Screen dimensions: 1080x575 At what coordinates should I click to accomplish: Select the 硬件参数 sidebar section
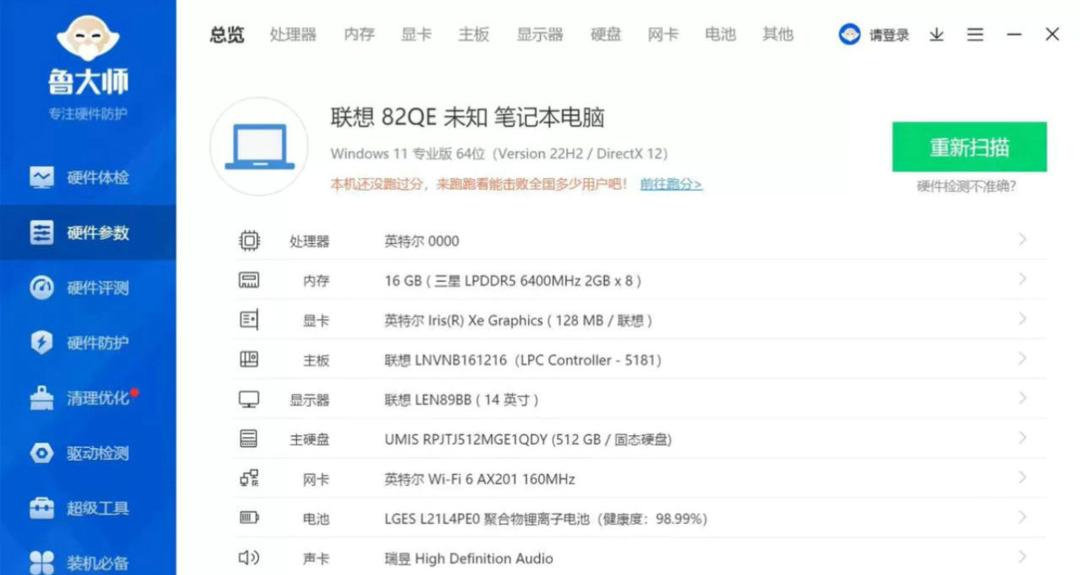click(87, 233)
